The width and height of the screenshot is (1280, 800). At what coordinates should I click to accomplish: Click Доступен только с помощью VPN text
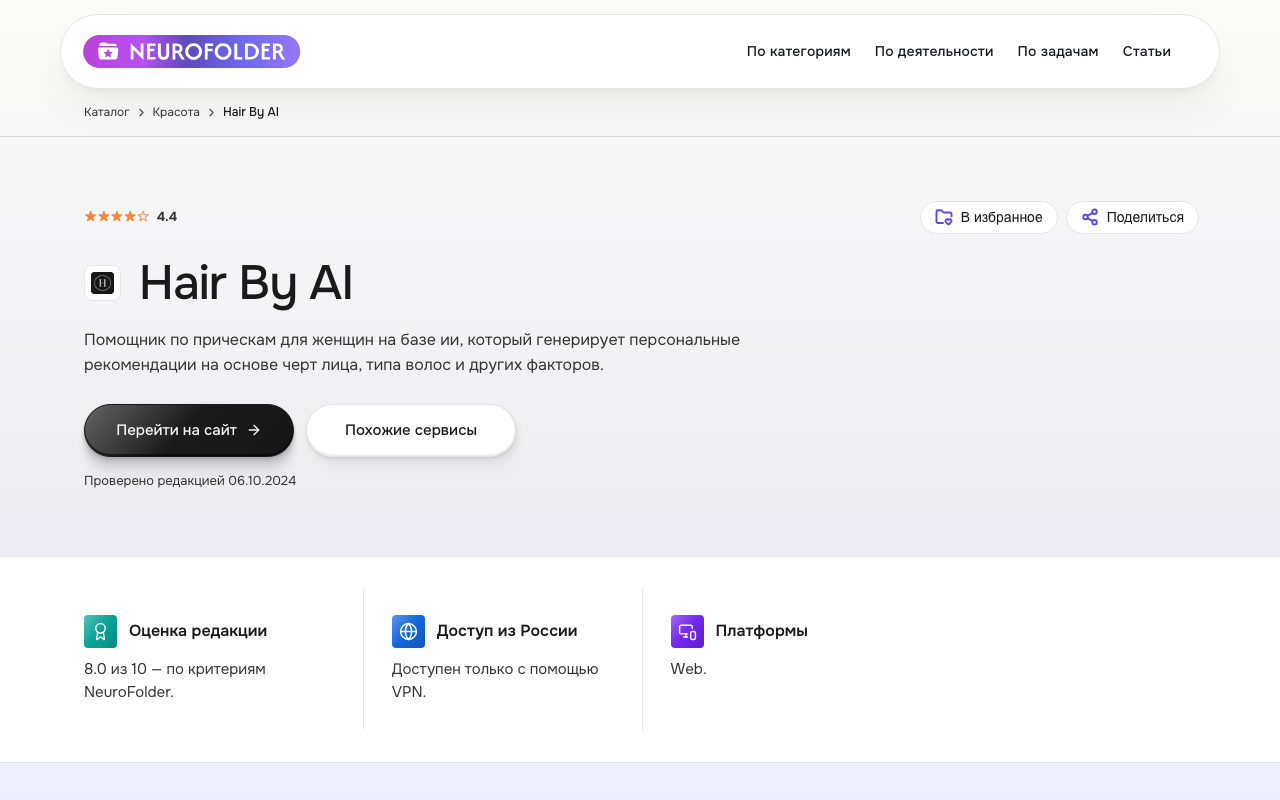pyautogui.click(x=495, y=680)
